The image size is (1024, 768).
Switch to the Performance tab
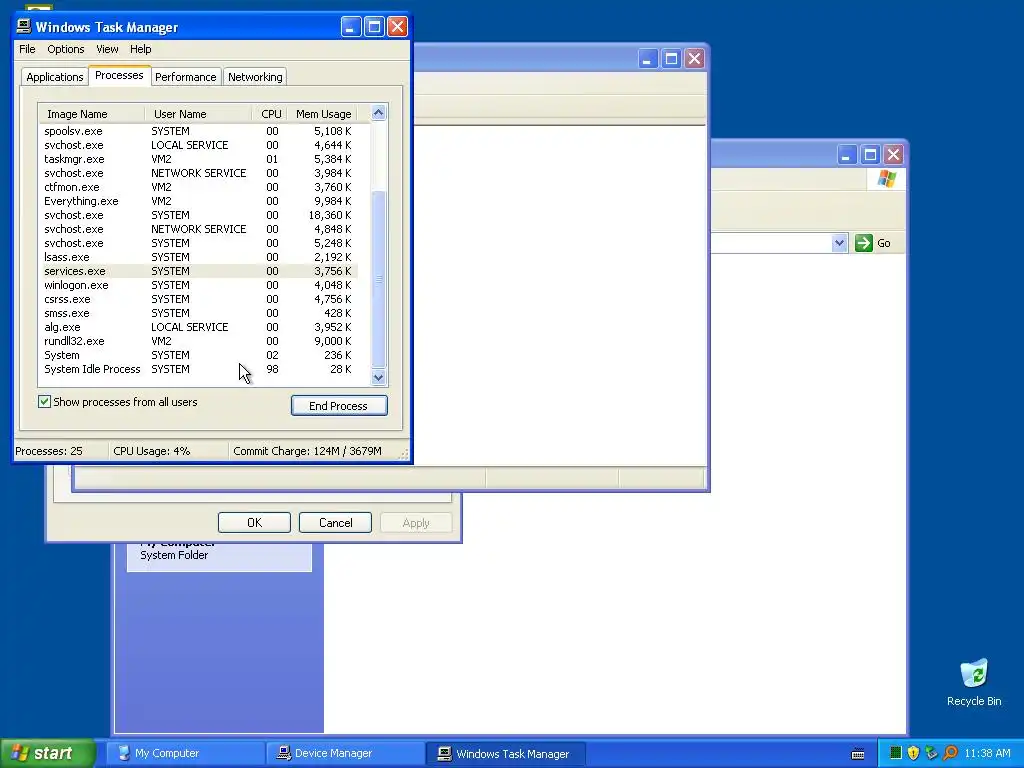185,76
